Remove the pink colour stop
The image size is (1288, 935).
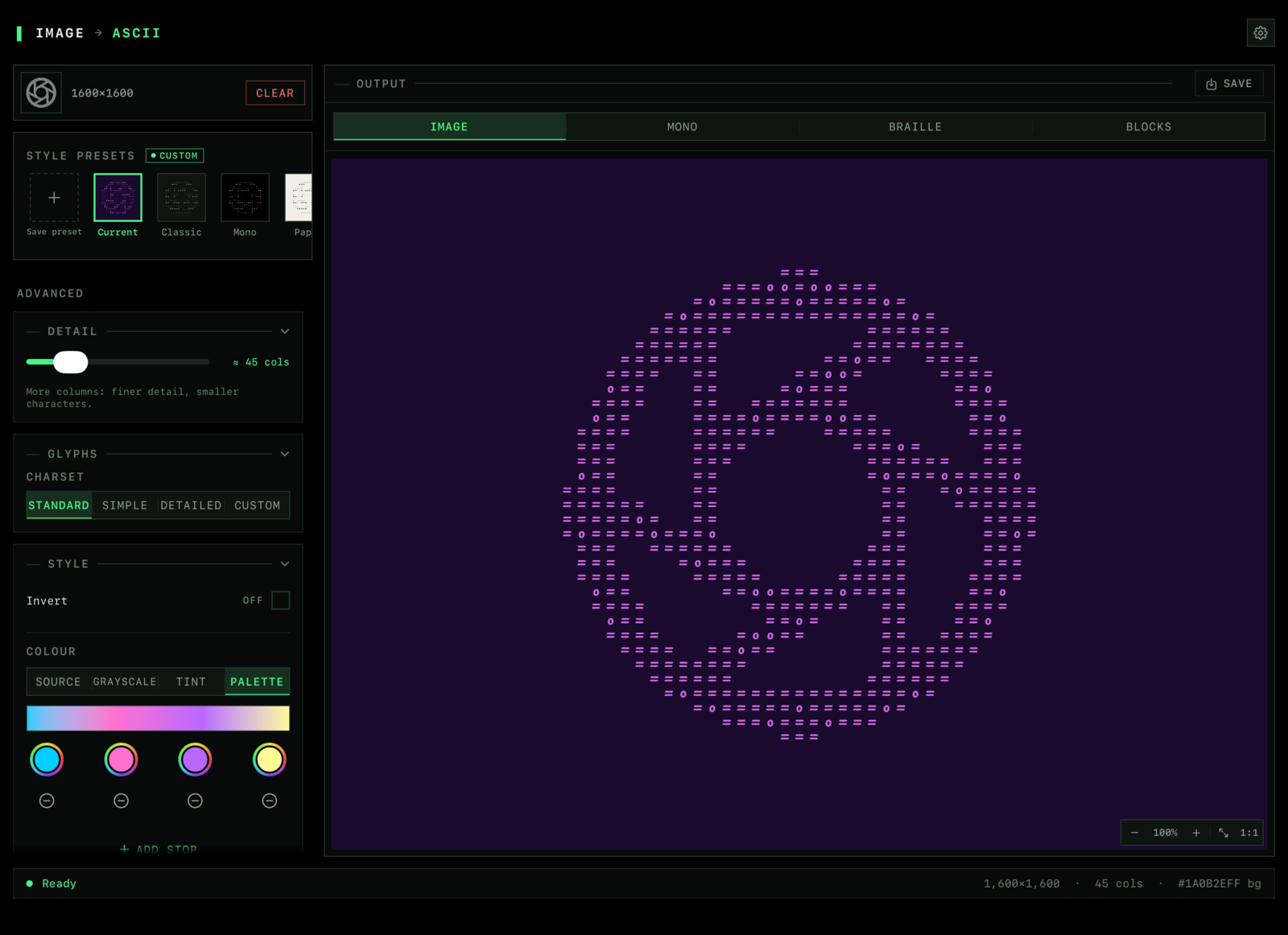(x=121, y=801)
